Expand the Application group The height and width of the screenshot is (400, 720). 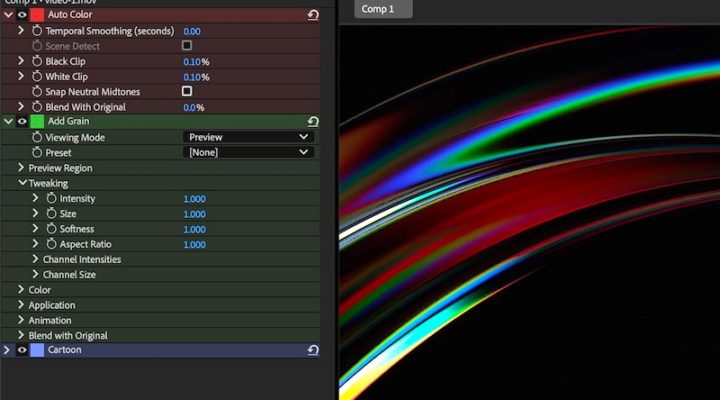[21, 304]
